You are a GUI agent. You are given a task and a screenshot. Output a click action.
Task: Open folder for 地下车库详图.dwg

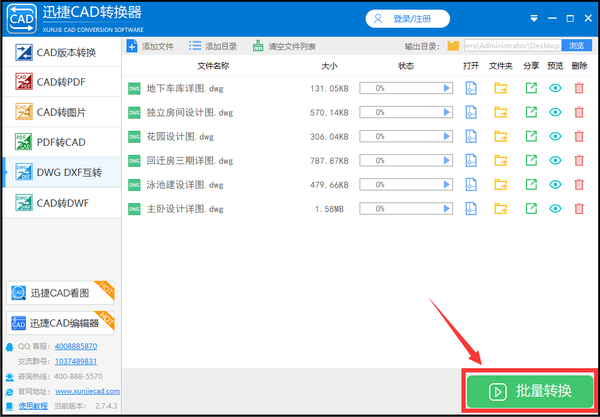[501, 88]
